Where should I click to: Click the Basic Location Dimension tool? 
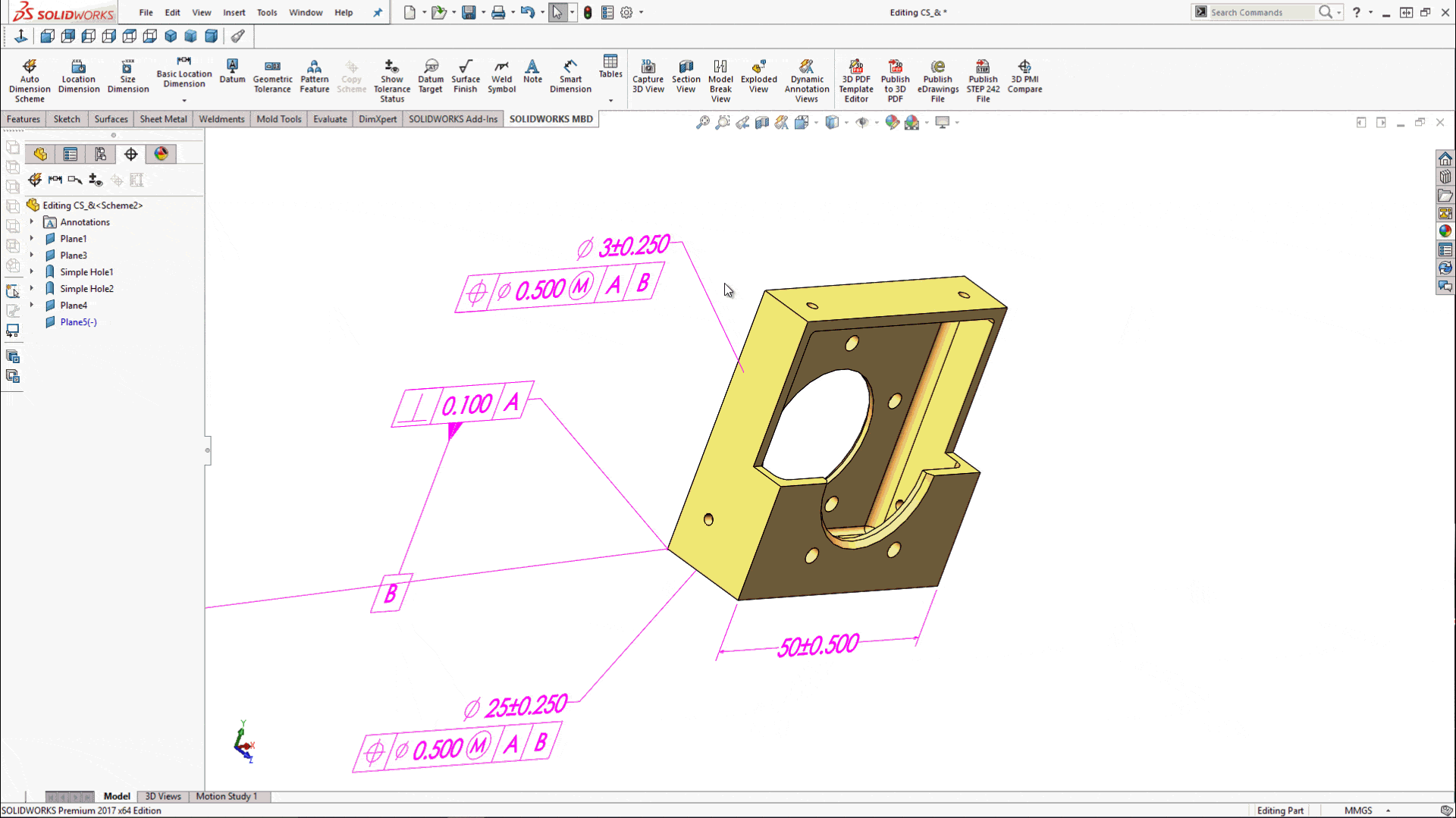(184, 71)
